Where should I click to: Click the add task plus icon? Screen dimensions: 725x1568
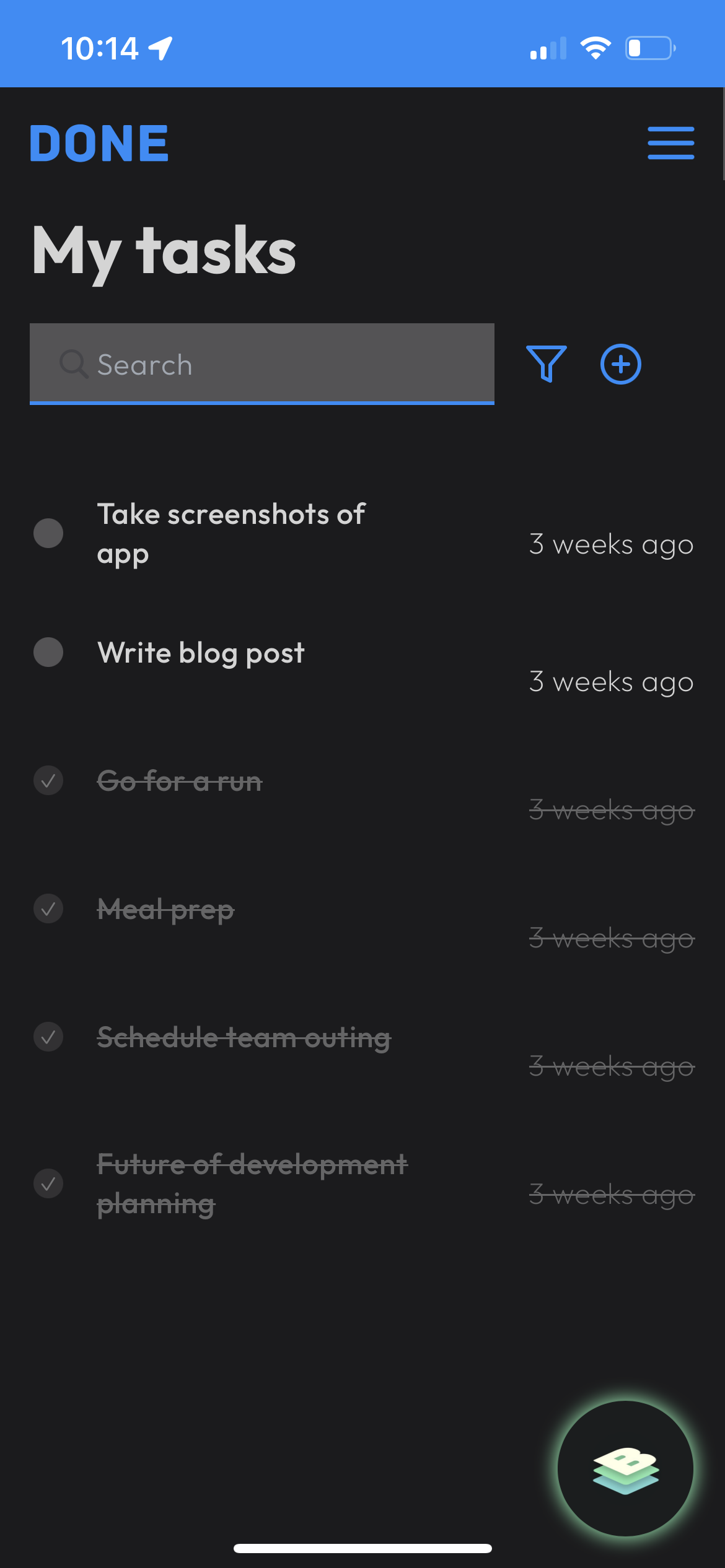620,364
